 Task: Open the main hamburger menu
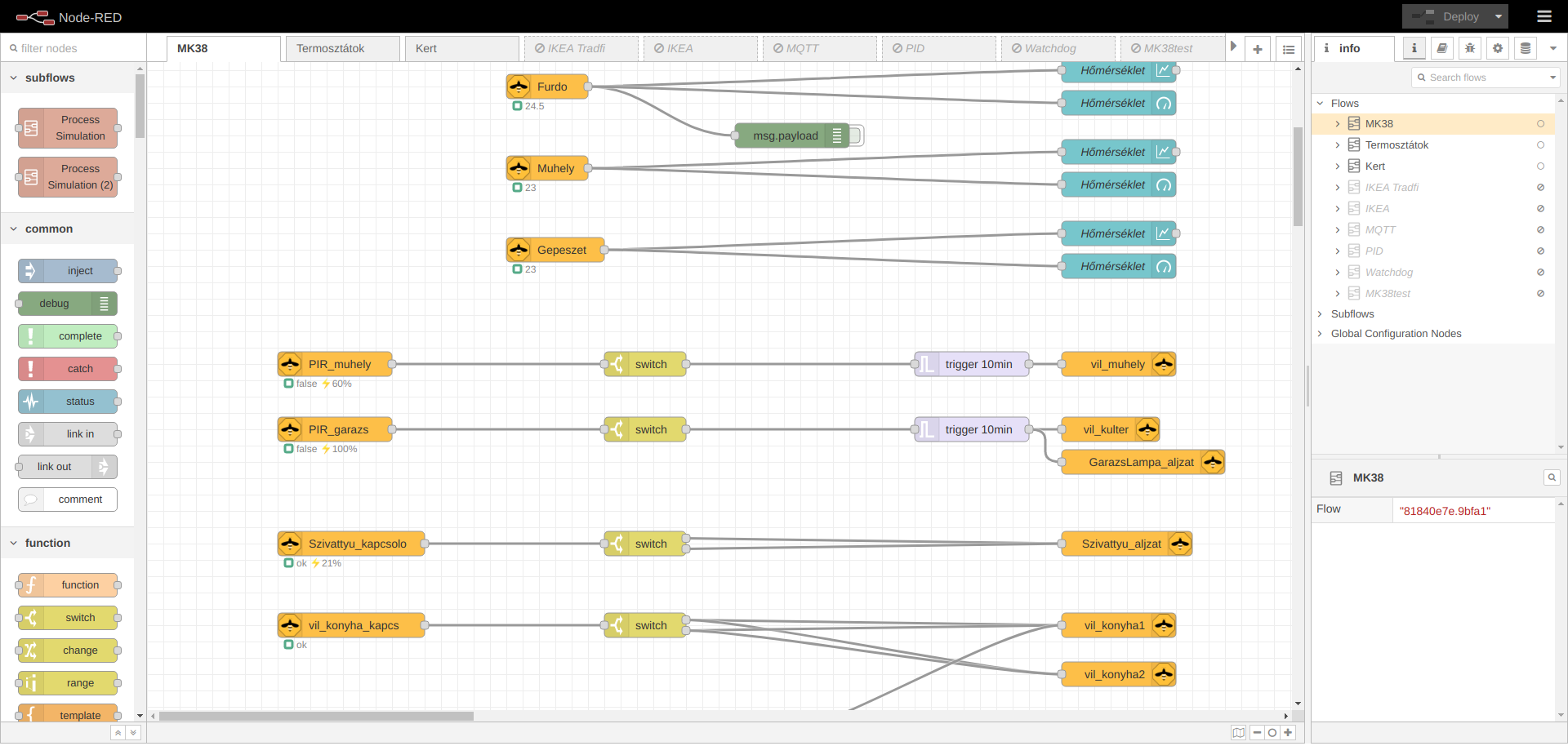click(1543, 16)
